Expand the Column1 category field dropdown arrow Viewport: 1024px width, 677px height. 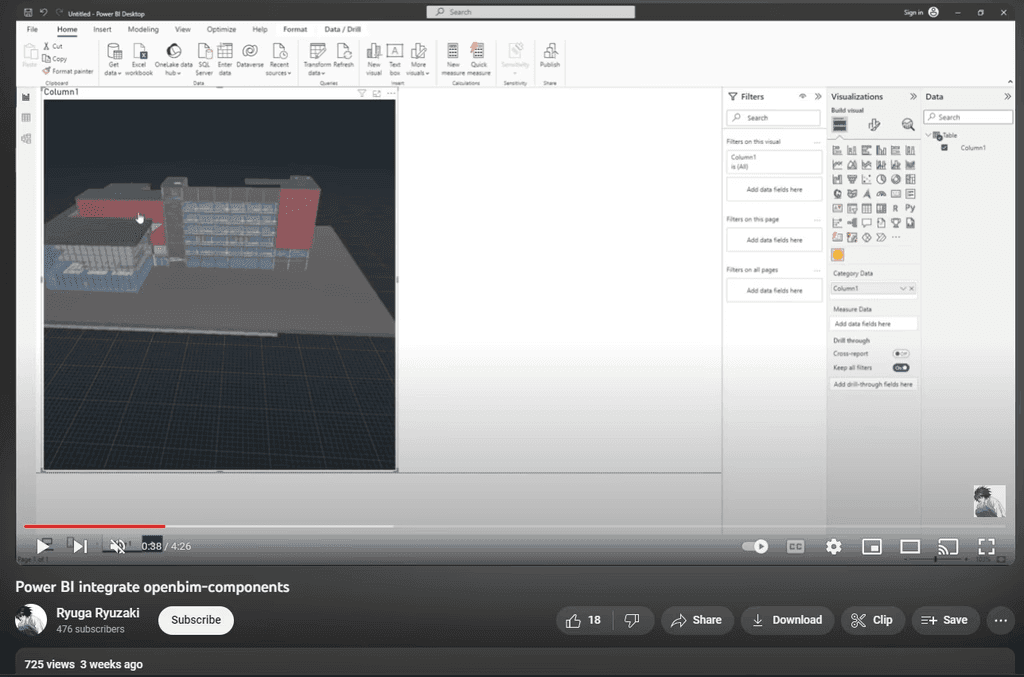(x=903, y=289)
